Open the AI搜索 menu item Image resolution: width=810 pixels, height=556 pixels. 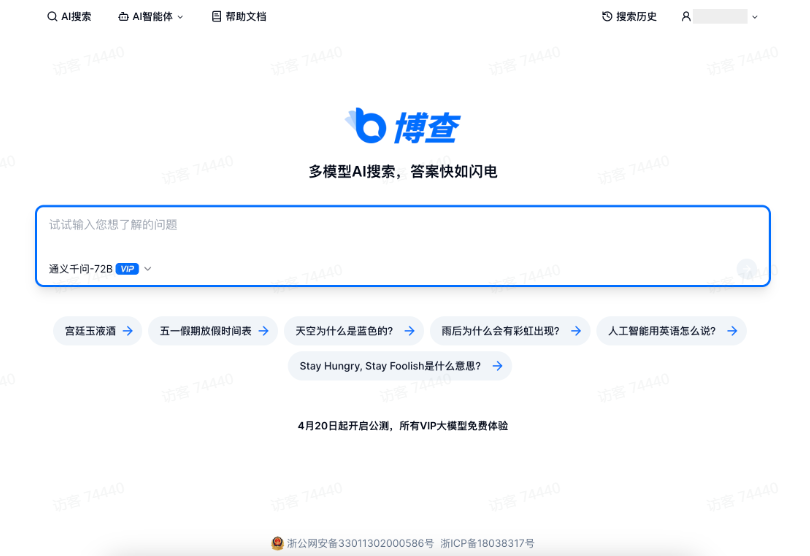click(x=69, y=17)
